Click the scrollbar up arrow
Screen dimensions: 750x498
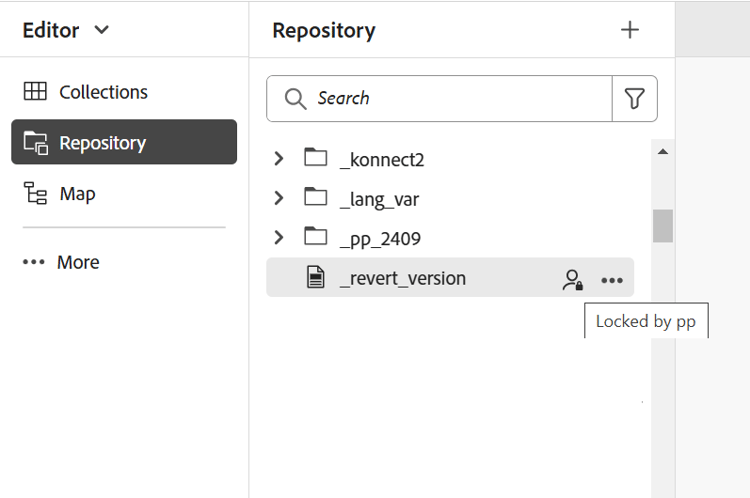pyautogui.click(x=662, y=152)
